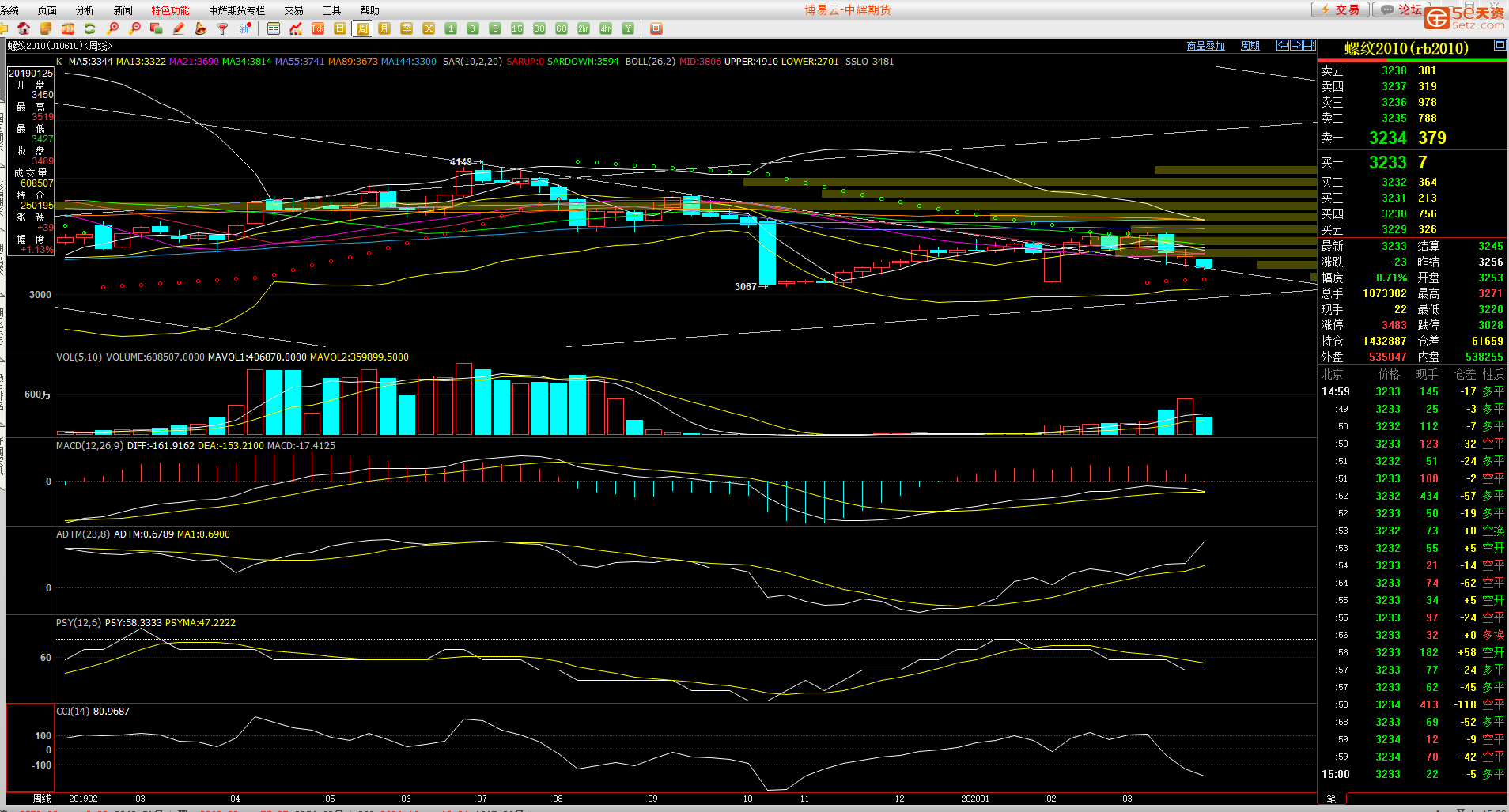Open the Tick chart icon
The height and width of the screenshot is (812, 1509).
tap(318, 28)
